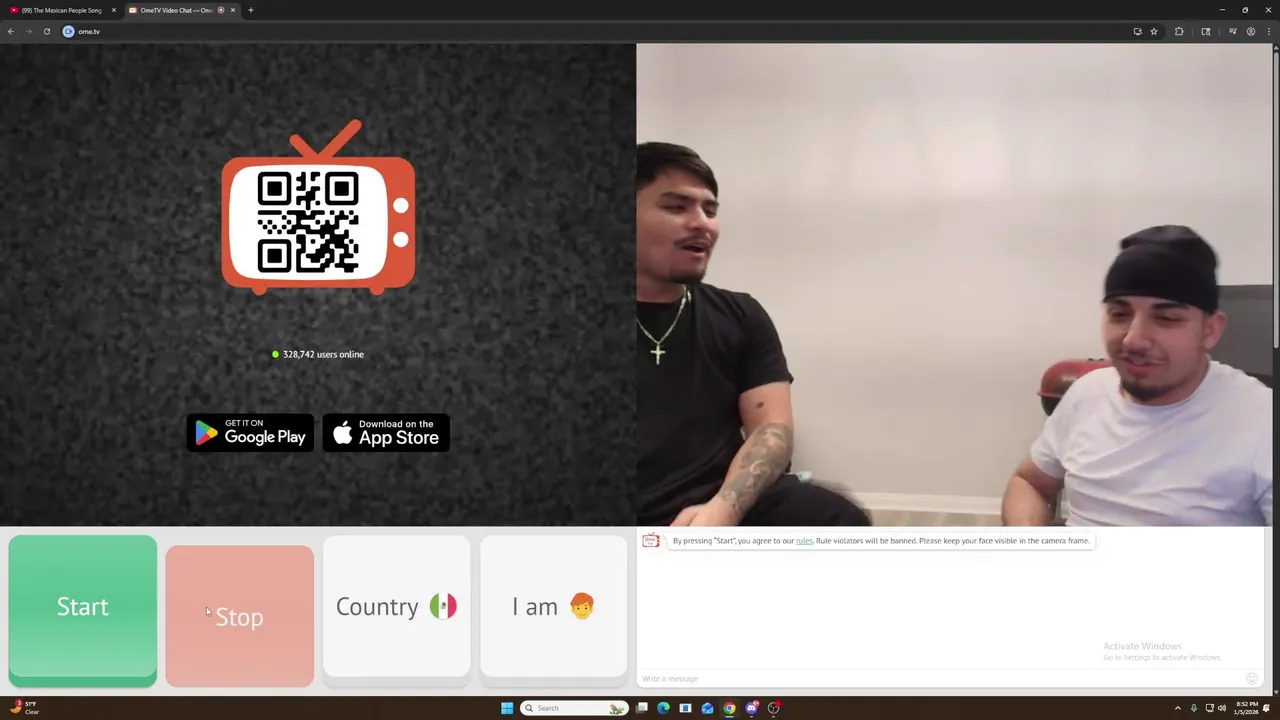The image size is (1280, 720).
Task: Close the OmeTV Video Chat tab
Action: (x=233, y=10)
